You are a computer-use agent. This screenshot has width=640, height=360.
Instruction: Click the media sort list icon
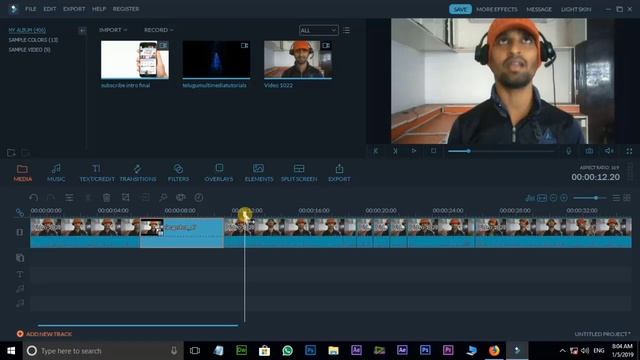pyautogui.click(x=346, y=30)
